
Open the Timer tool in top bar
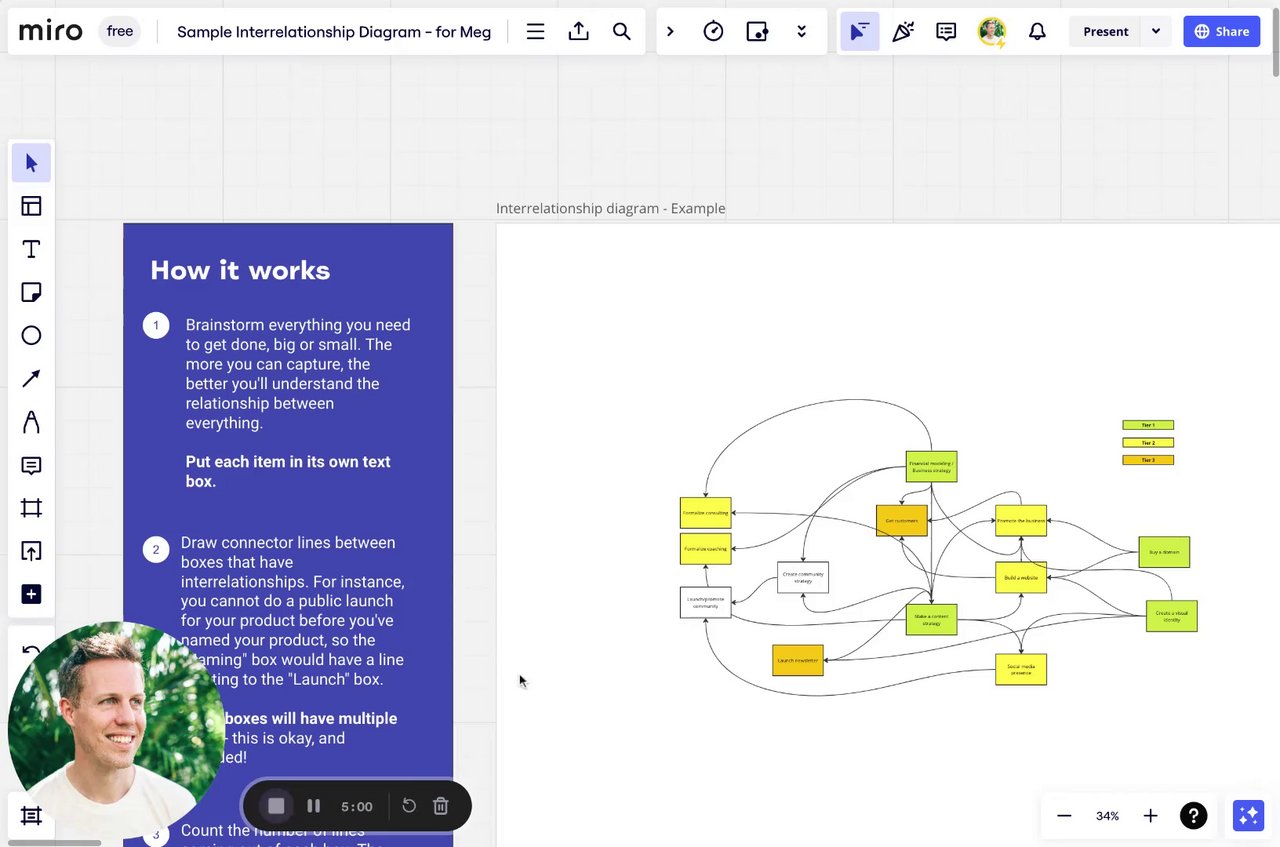coord(713,32)
